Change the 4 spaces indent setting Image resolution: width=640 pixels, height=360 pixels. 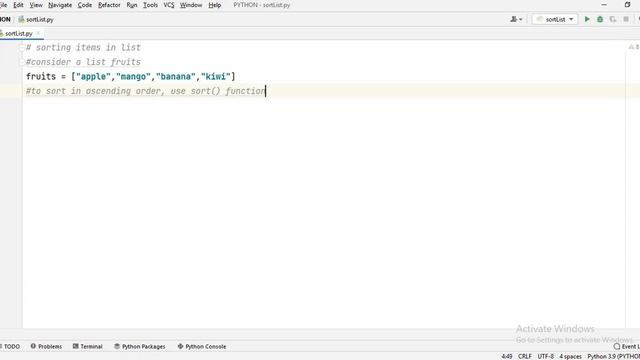pos(570,356)
